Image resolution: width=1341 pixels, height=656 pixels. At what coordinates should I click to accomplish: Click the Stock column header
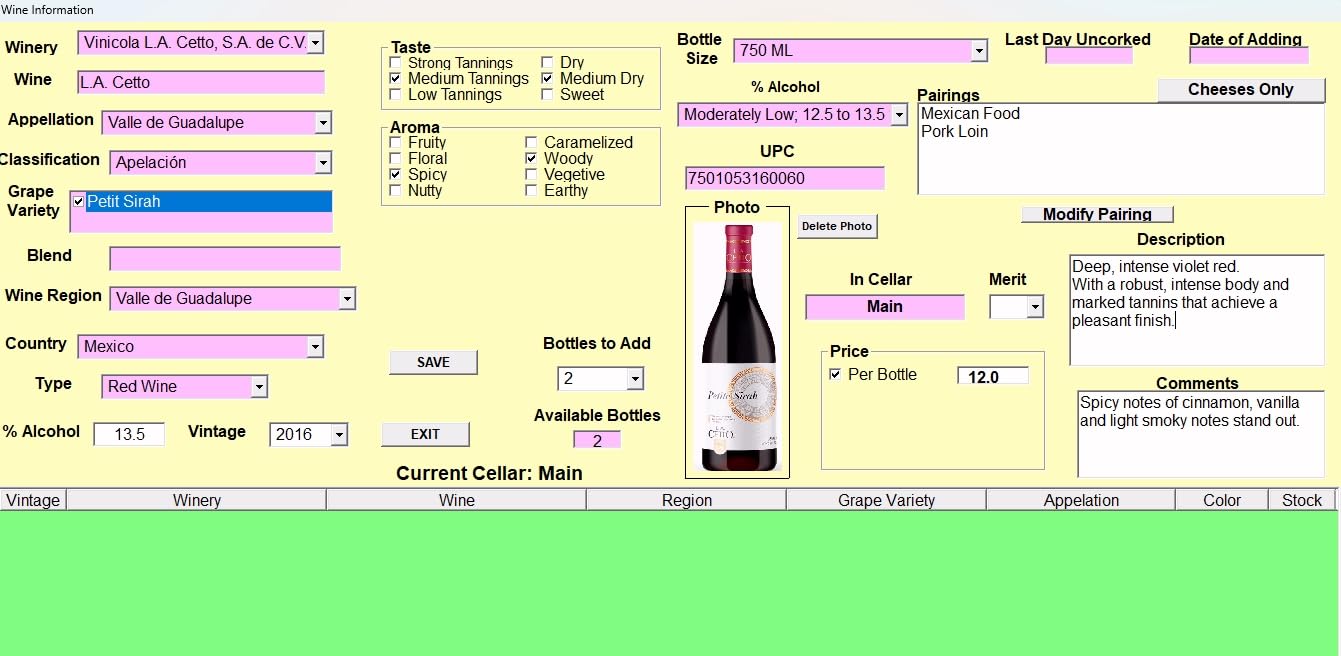1302,500
